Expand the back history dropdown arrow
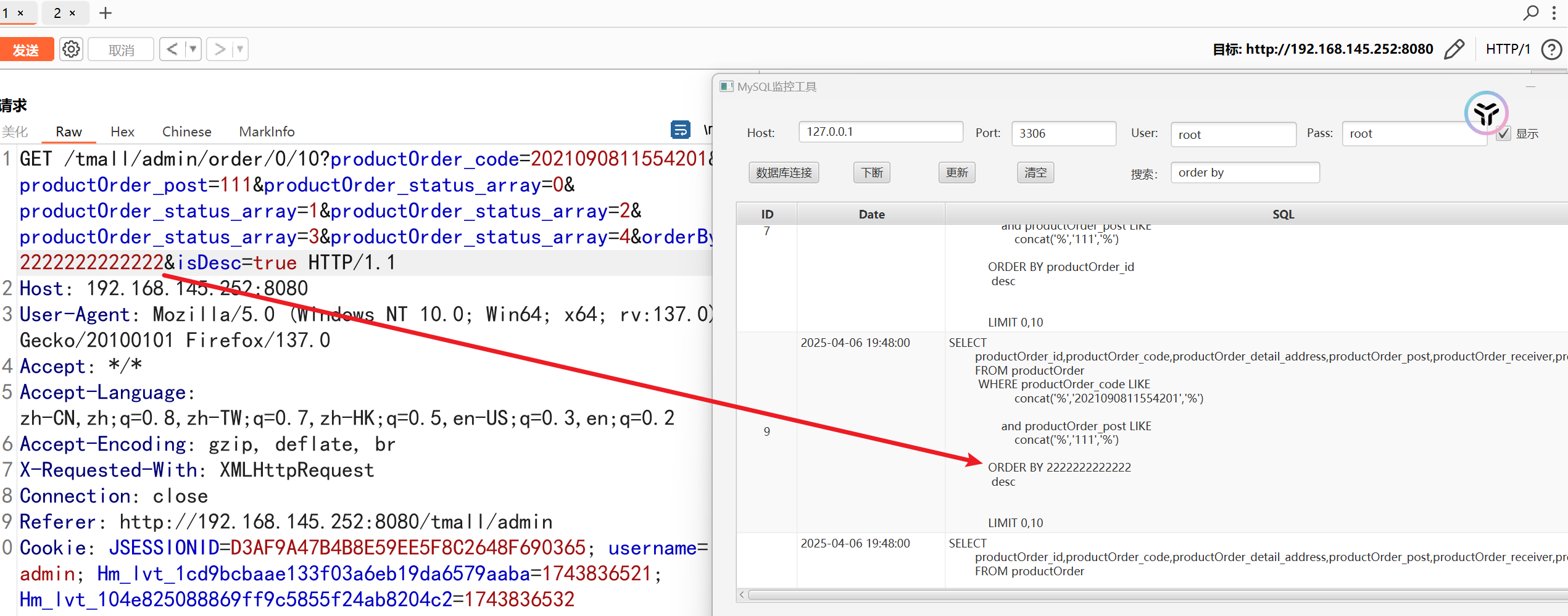This screenshot has height=616, width=1568. pyautogui.click(x=193, y=49)
